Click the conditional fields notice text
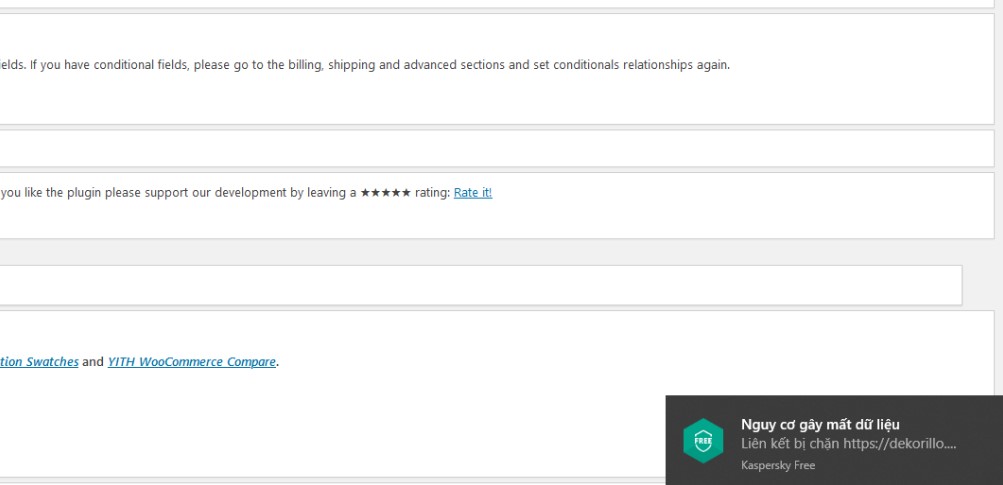This screenshot has height=485, width=1003. tap(365, 65)
